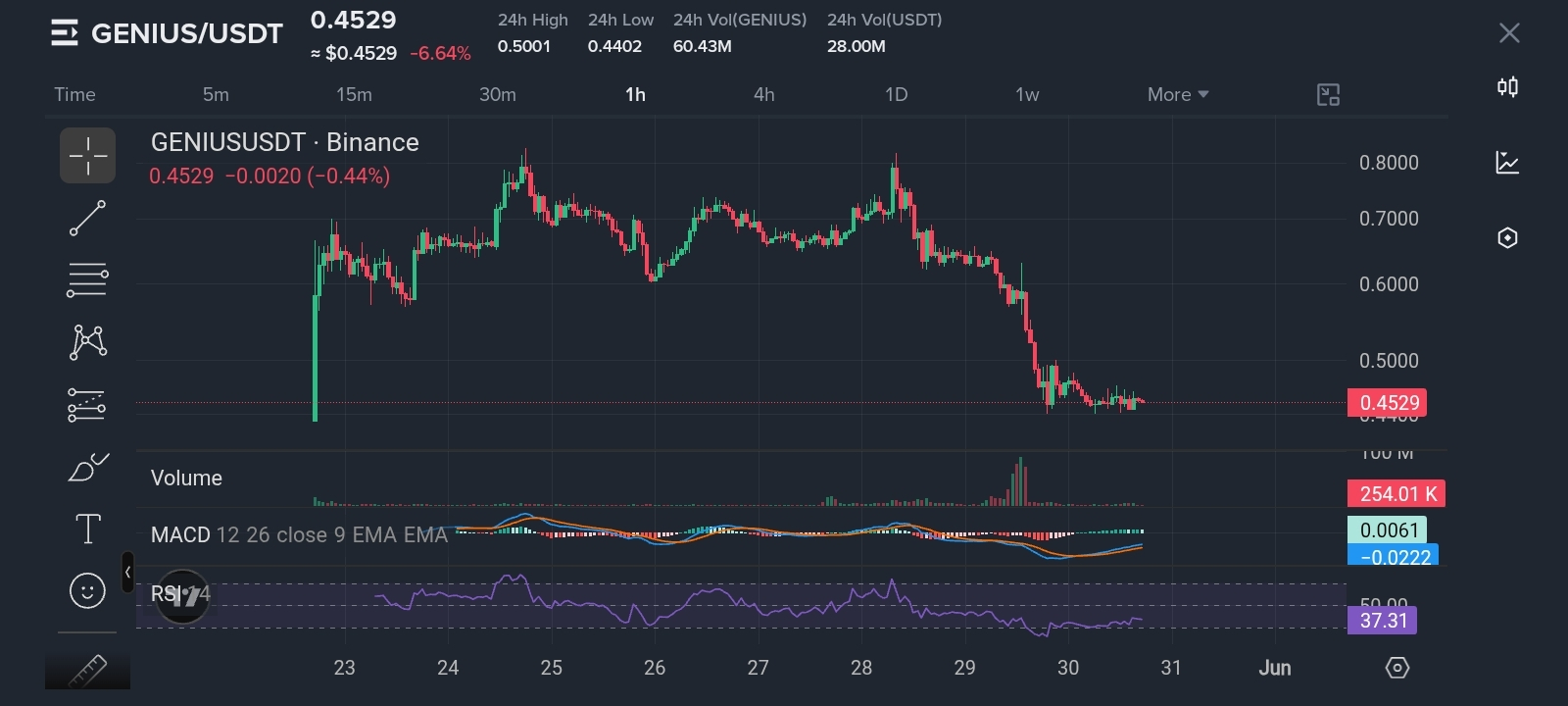The width and height of the screenshot is (1568, 706).
Task: Open chart layout fullscreen icon
Action: click(1328, 95)
